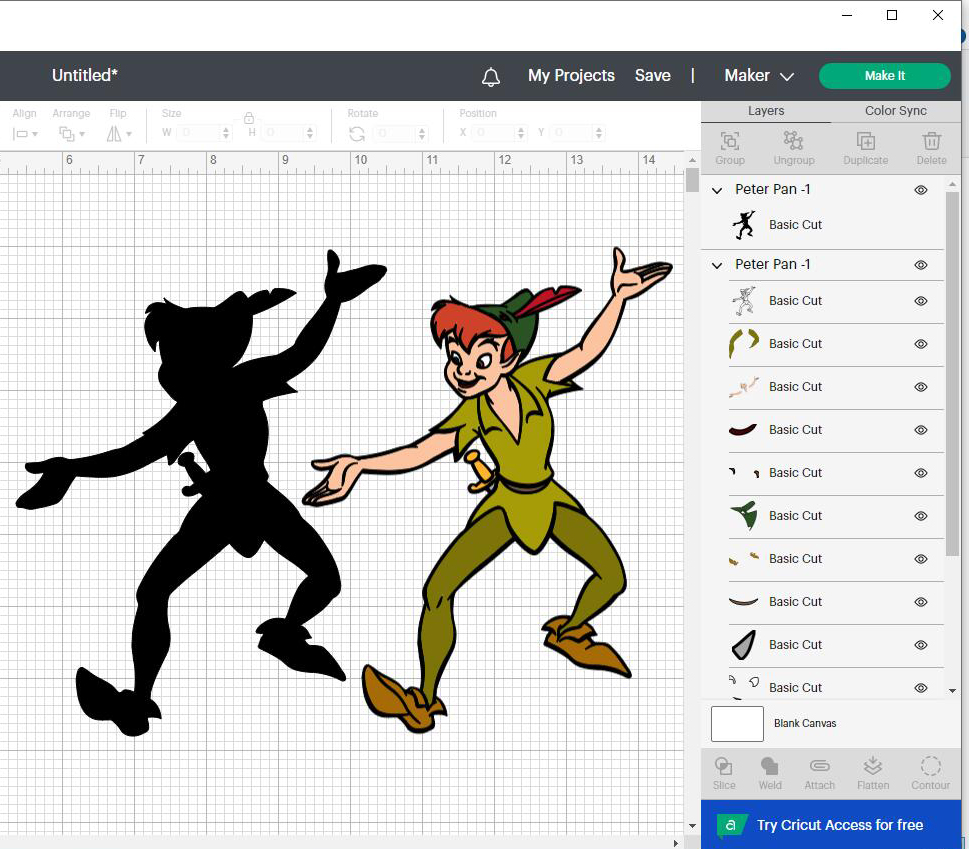Open the Flip dropdown

pyautogui.click(x=119, y=133)
